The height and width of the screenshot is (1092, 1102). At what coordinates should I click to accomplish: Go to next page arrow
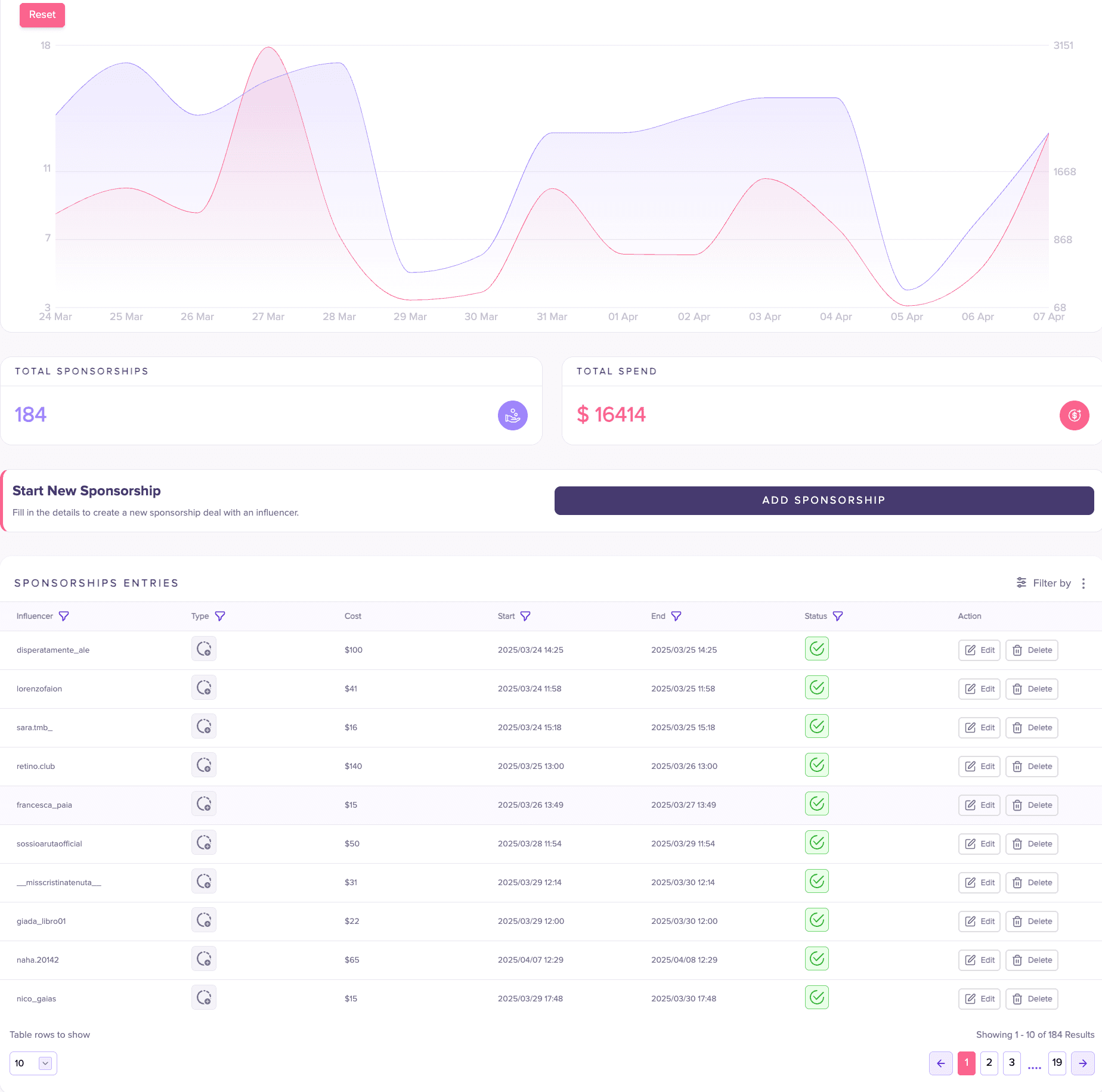pyautogui.click(x=1083, y=1063)
